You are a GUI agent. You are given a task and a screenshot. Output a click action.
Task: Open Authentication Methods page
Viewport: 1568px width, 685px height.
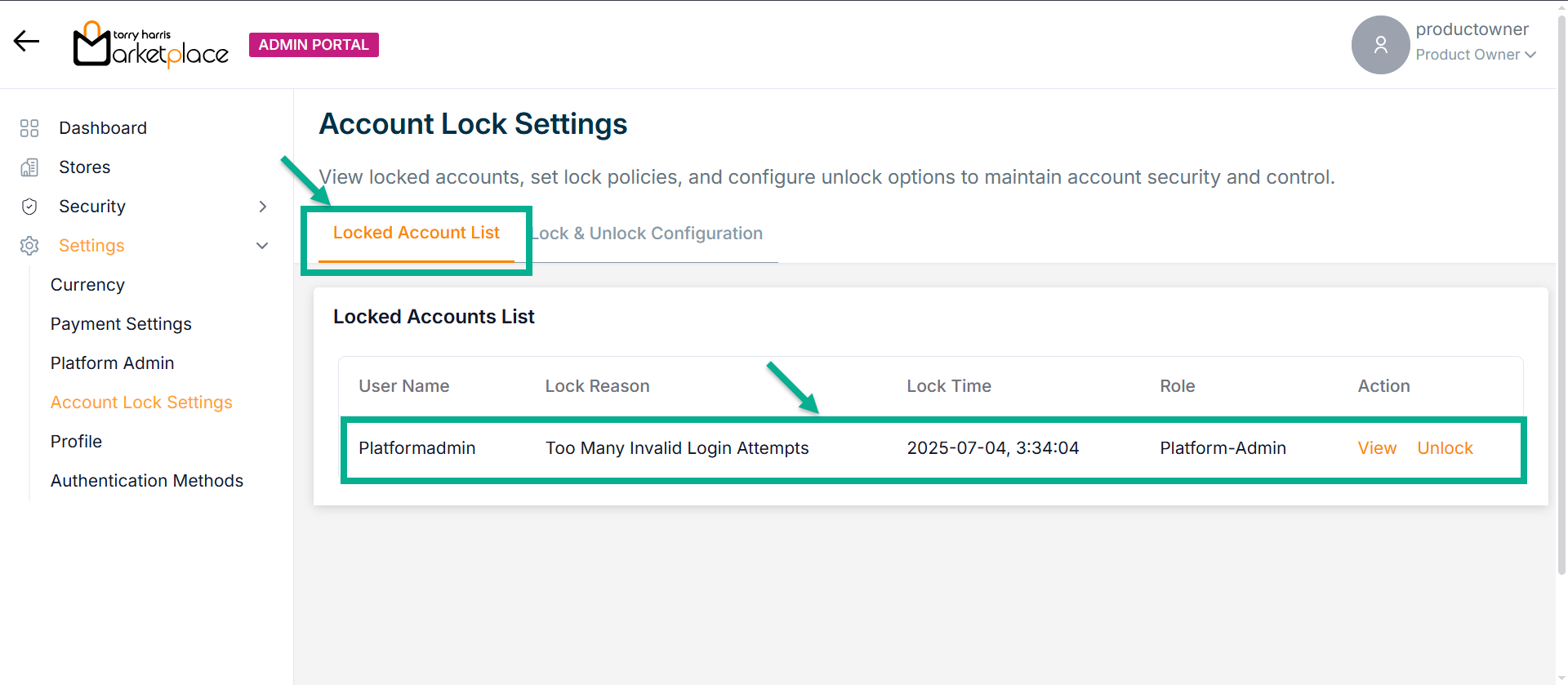[x=147, y=481]
